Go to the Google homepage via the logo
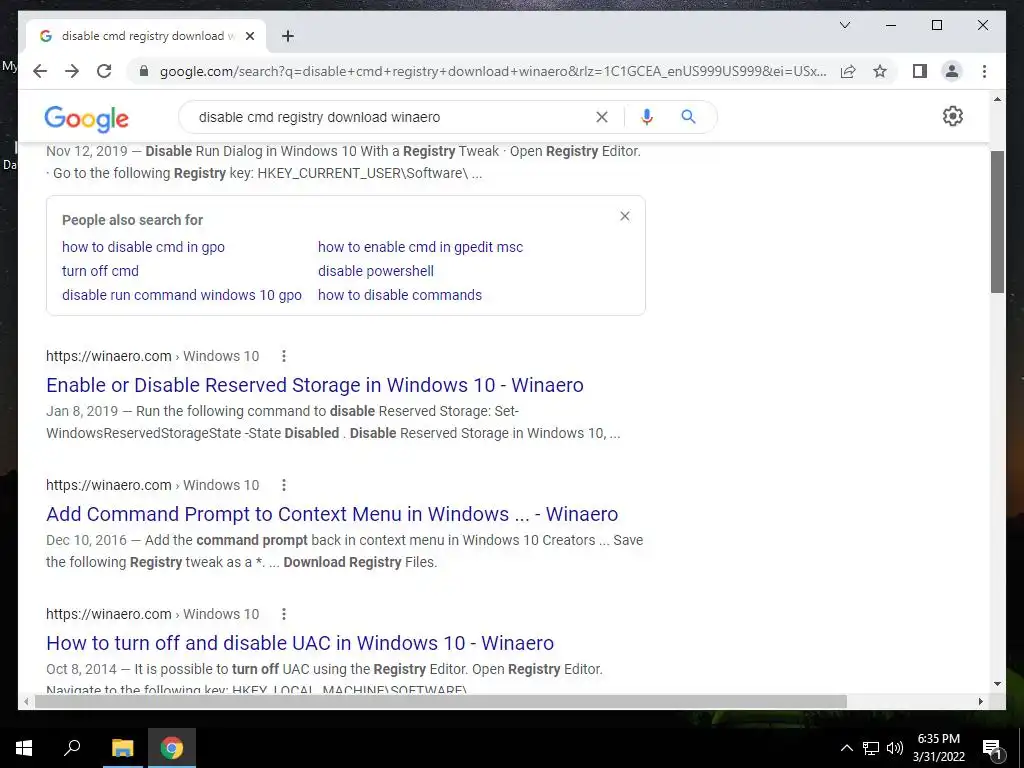The image size is (1024, 768). coord(86,119)
